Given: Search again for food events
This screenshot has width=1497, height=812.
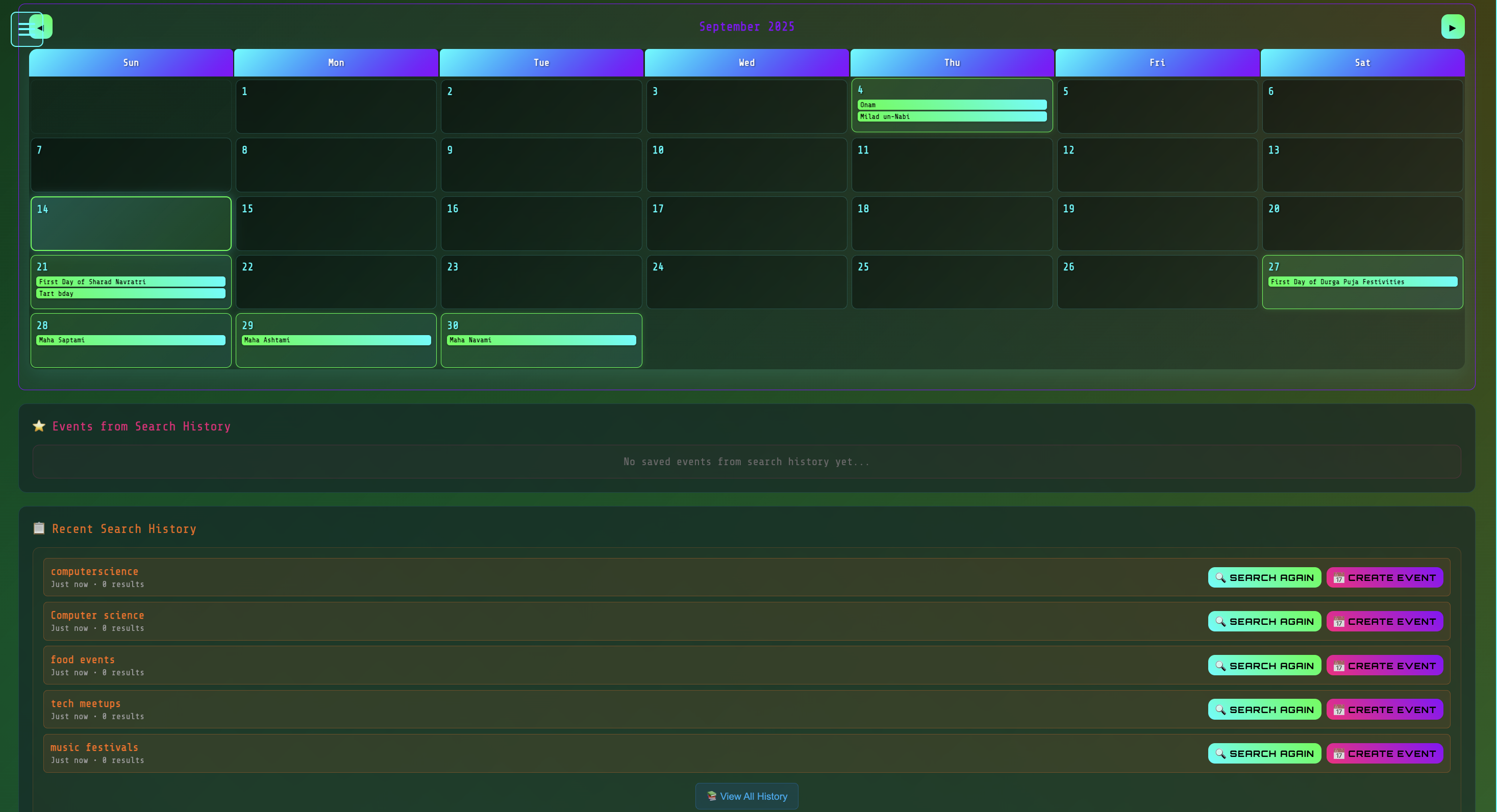Looking at the screenshot, I should pos(1264,666).
